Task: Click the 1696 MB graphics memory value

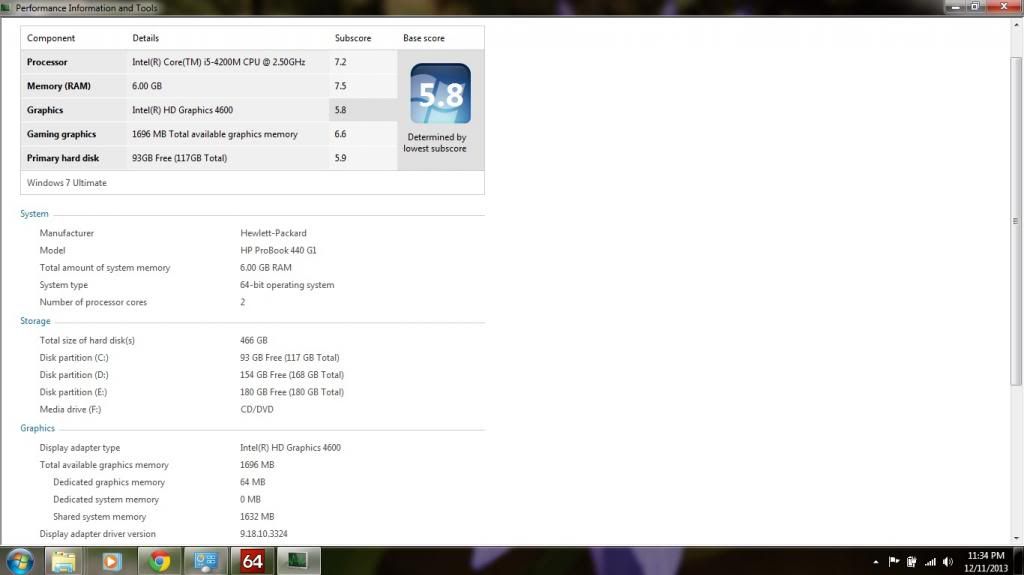Action: pyautogui.click(x=257, y=465)
